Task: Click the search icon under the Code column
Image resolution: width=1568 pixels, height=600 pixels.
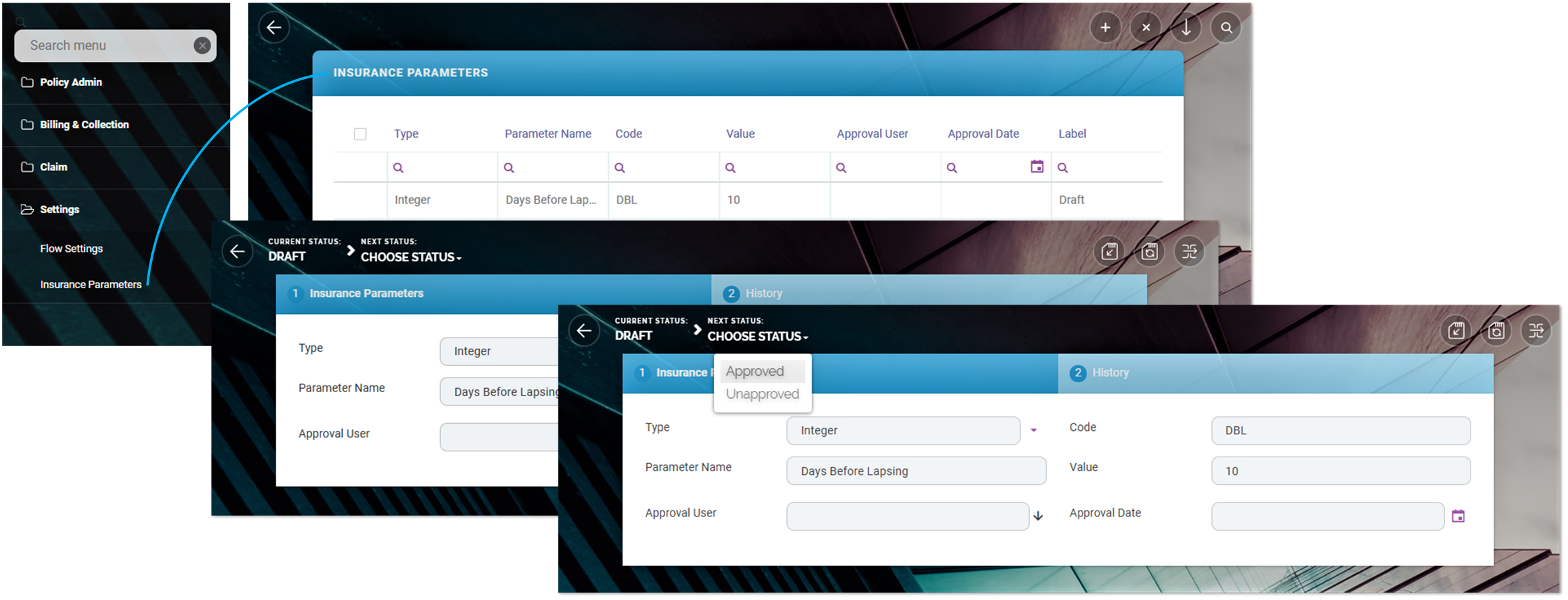Action: pyautogui.click(x=619, y=168)
